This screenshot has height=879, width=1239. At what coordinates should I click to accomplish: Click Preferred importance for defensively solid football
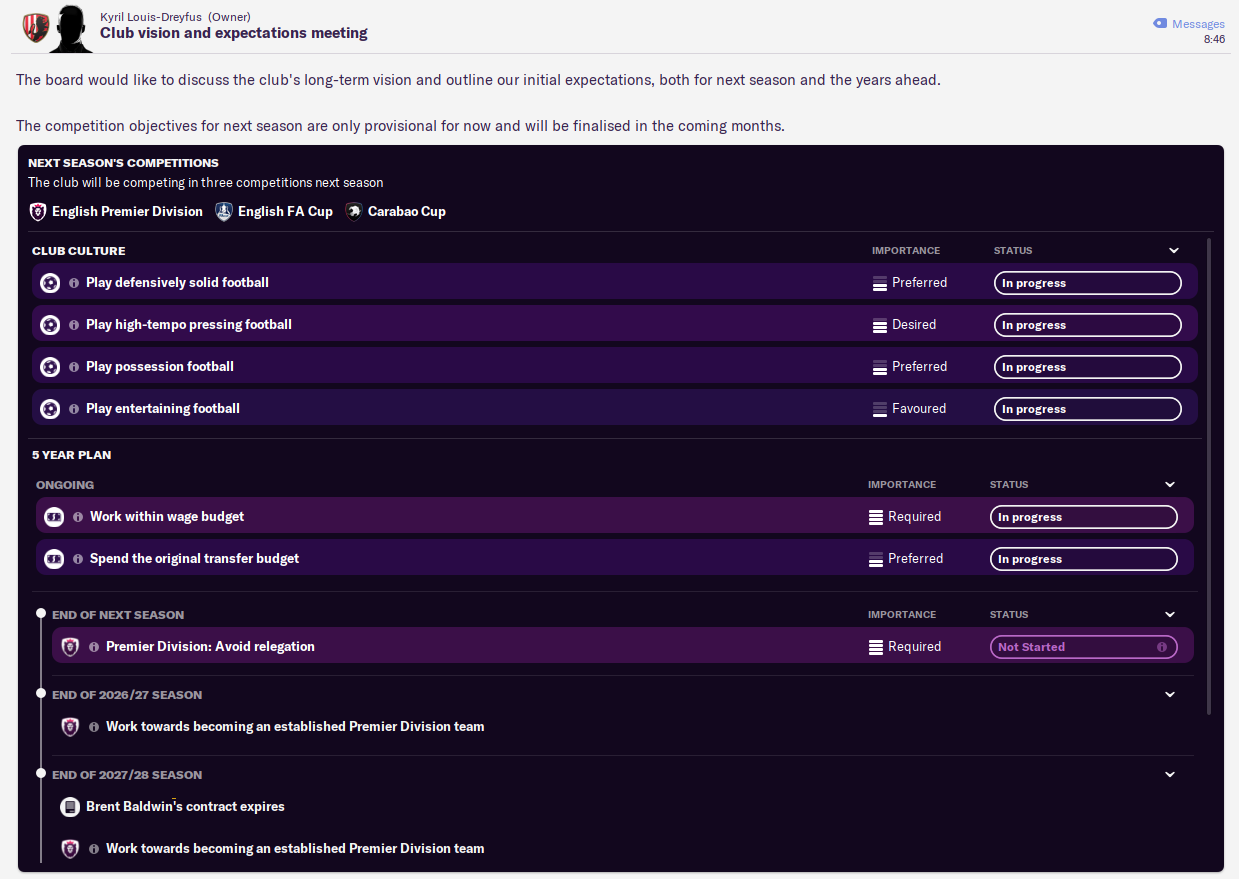pos(910,283)
